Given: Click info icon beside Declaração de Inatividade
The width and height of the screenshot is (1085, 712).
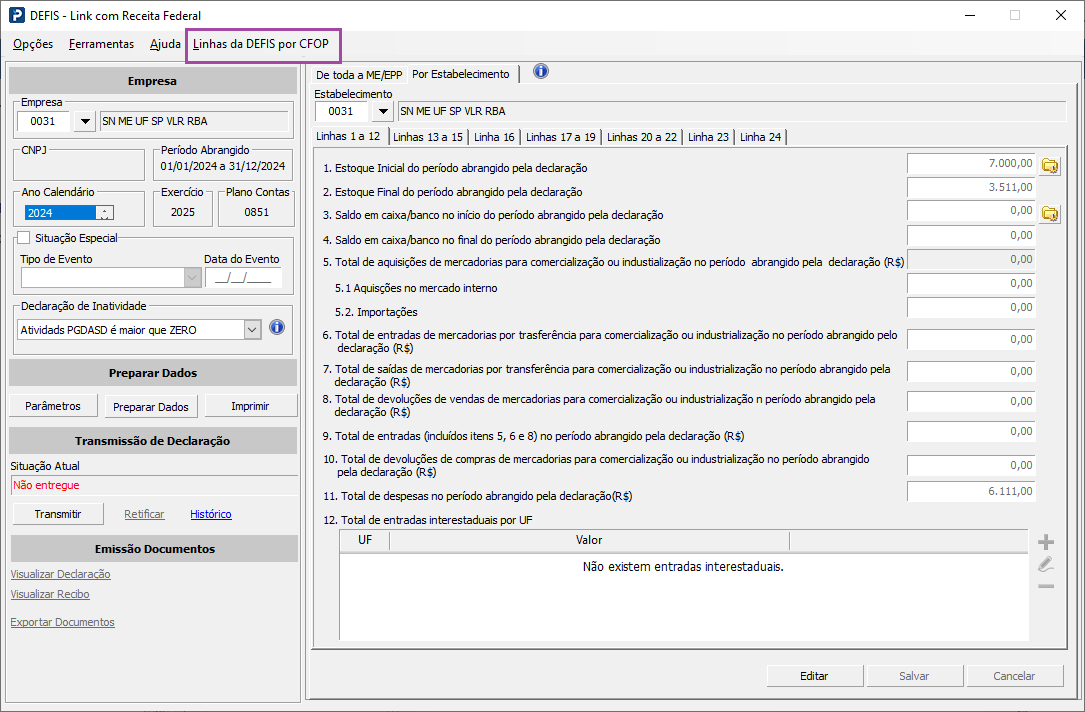Looking at the screenshot, I should coord(277,327).
